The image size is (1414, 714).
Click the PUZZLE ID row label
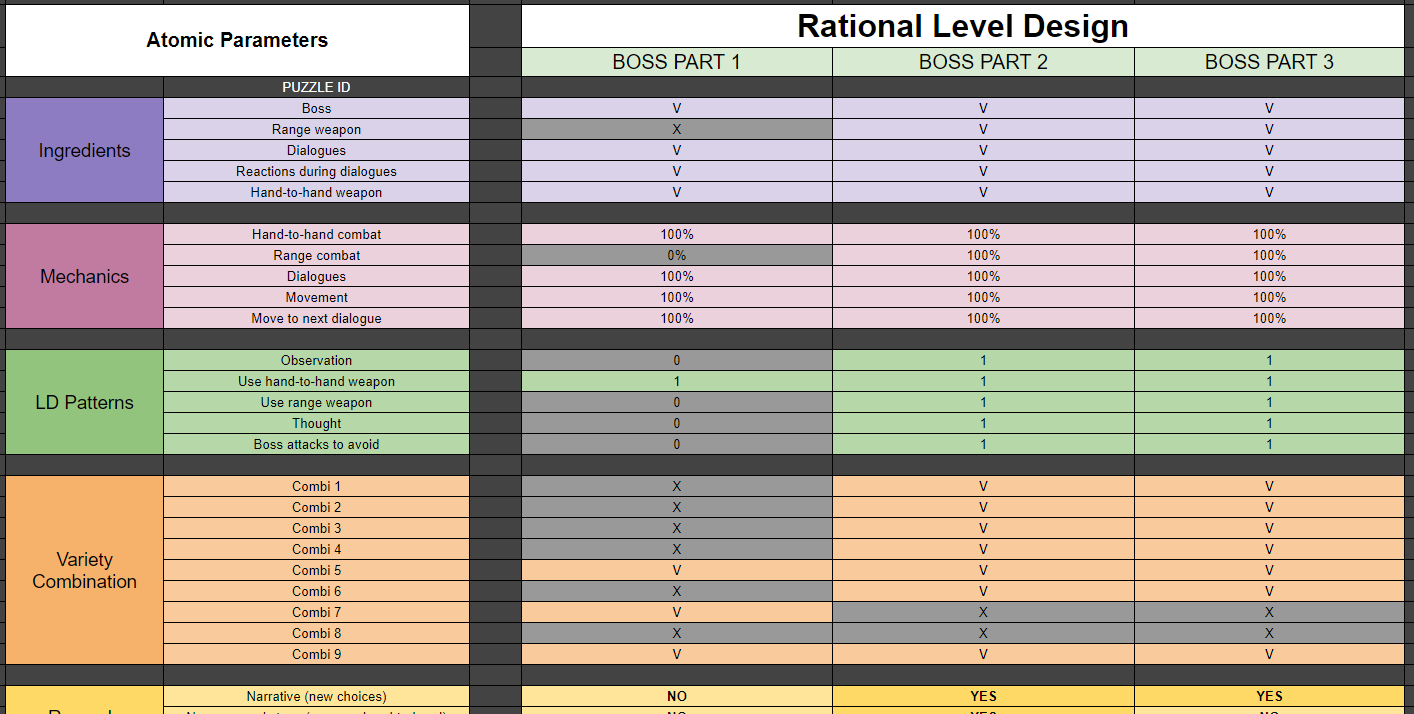tap(316, 87)
